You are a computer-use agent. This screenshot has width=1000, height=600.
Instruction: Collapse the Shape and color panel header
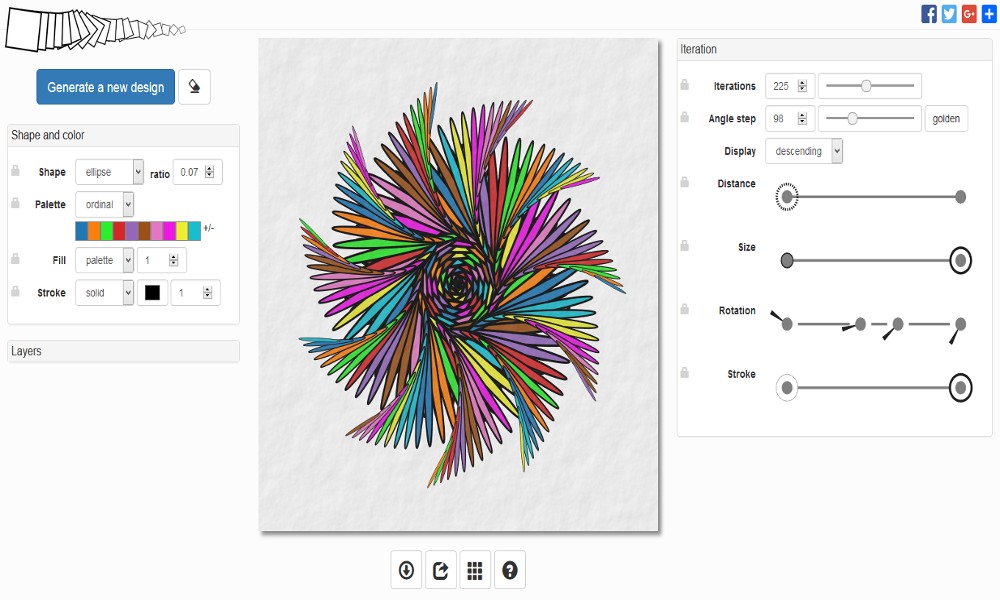[x=123, y=135]
